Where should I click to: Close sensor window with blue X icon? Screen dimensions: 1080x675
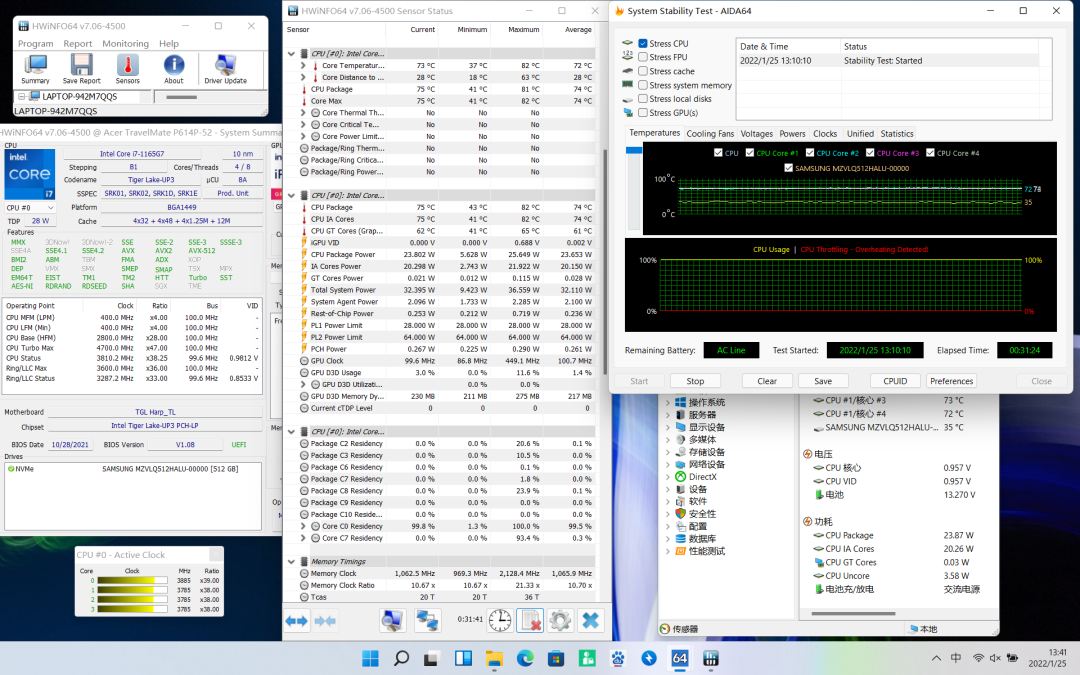tap(590, 621)
